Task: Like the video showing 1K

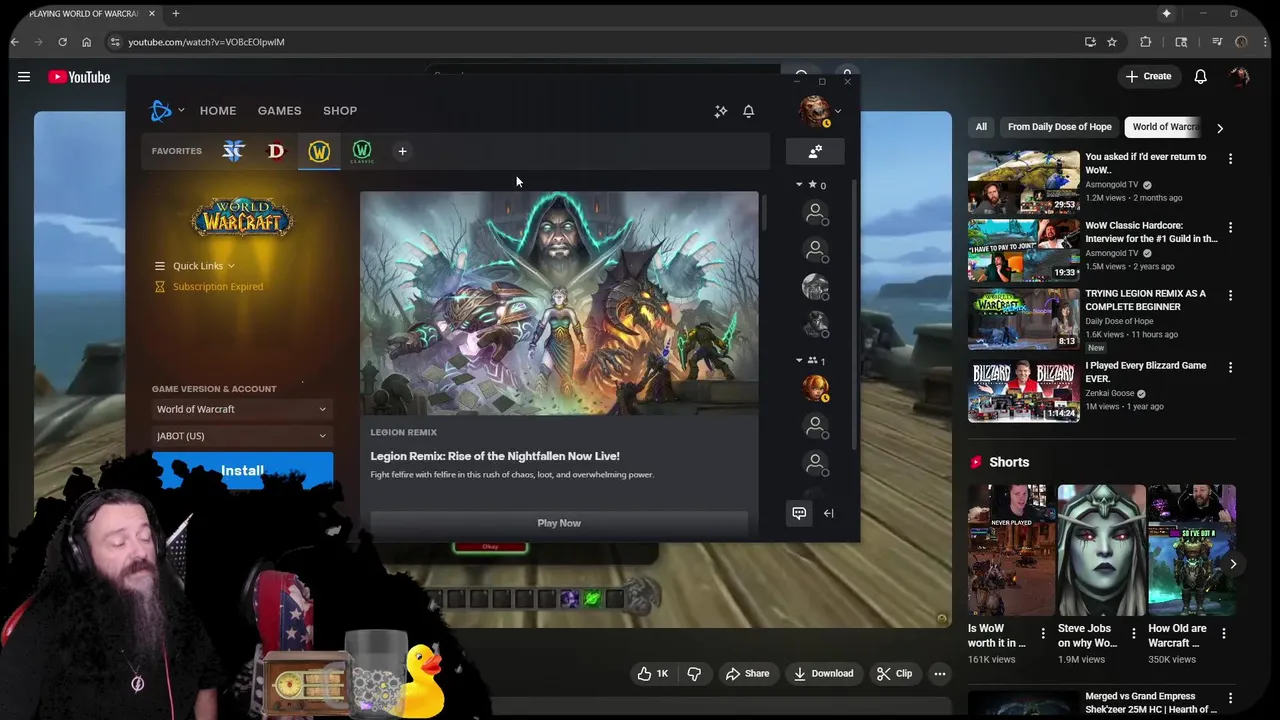Action: (653, 674)
